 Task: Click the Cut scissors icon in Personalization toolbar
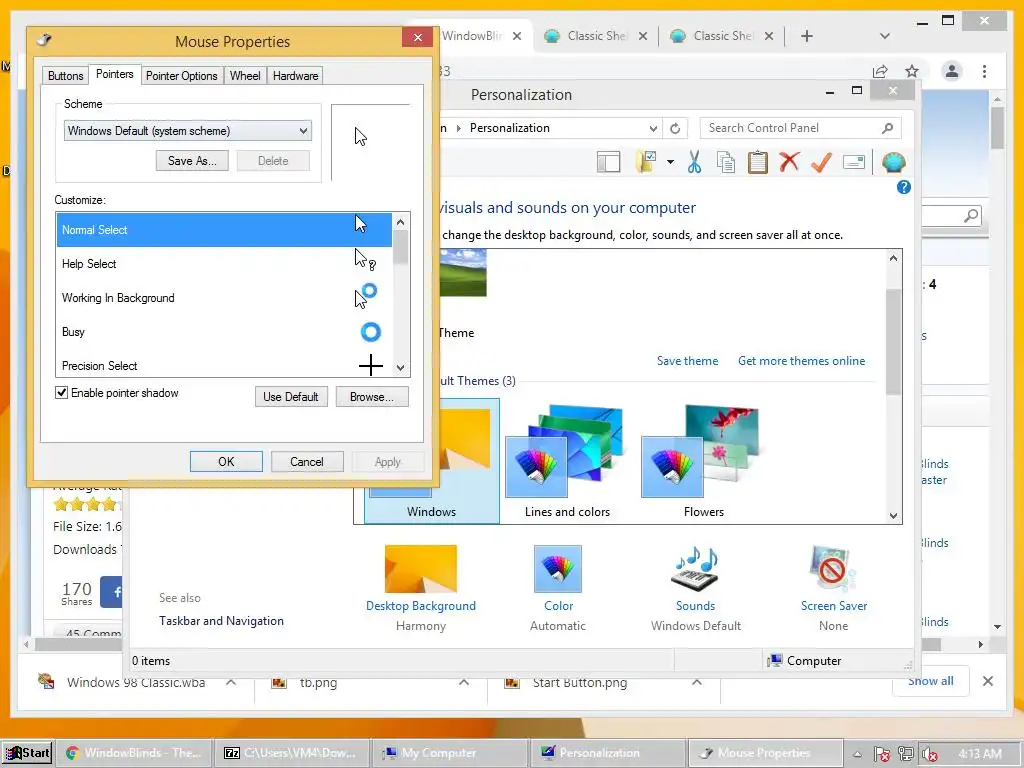pyautogui.click(x=694, y=161)
